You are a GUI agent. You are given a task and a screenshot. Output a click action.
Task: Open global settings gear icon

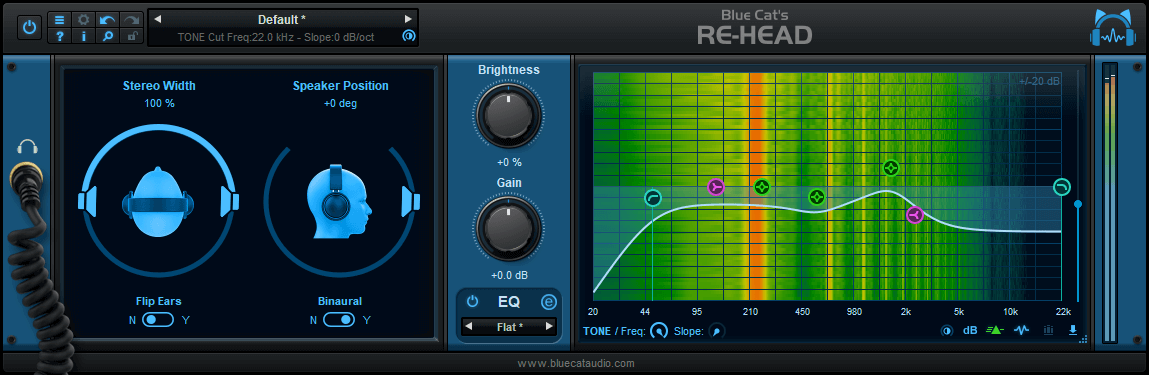84,20
